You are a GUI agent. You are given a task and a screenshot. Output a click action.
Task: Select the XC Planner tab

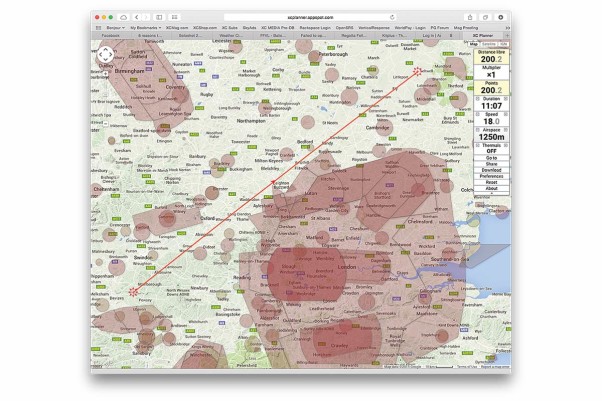pyautogui.click(x=483, y=35)
